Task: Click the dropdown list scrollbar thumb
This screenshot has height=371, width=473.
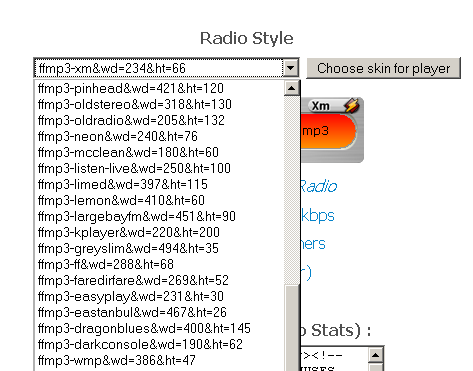Action: pos(292,328)
